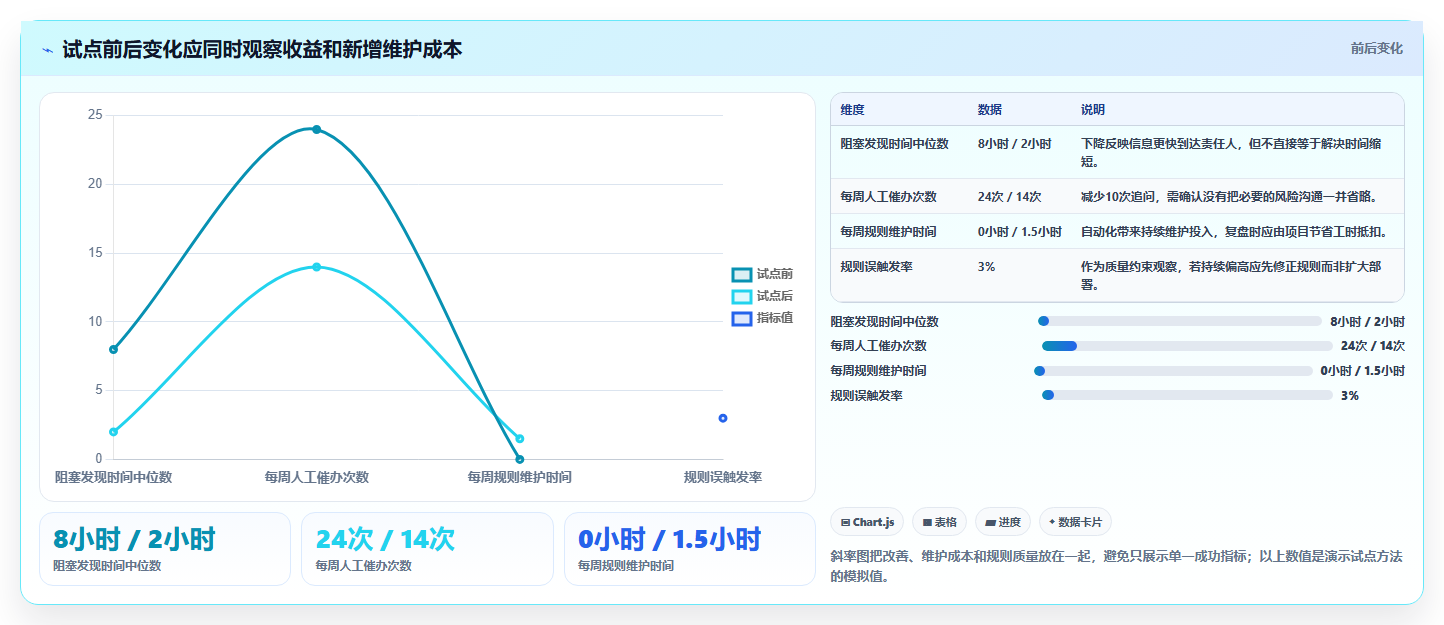Click the lightning icon beside the title
The image size is (1444, 625).
(48, 50)
